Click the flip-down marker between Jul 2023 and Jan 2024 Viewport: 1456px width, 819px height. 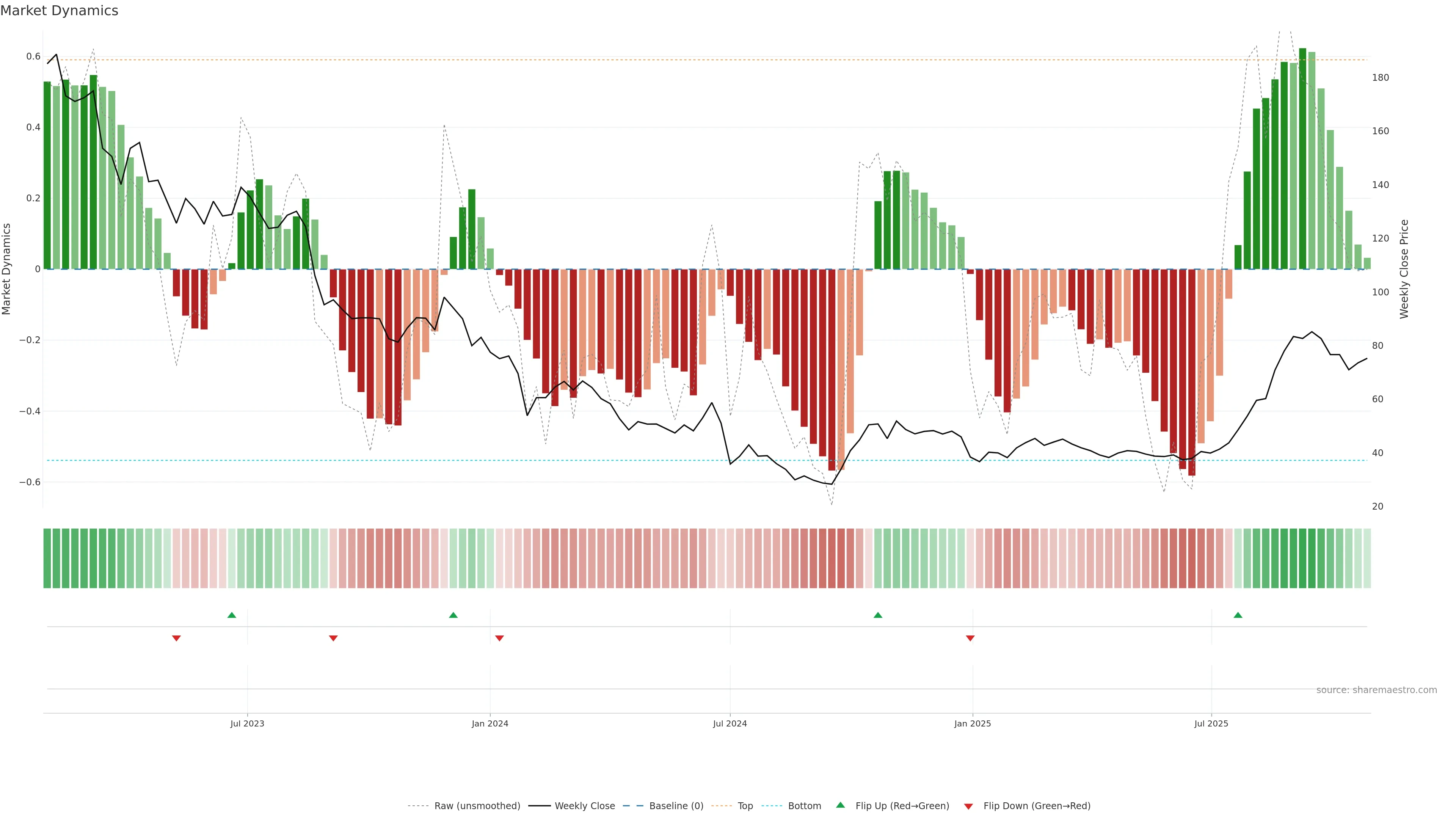click(334, 638)
